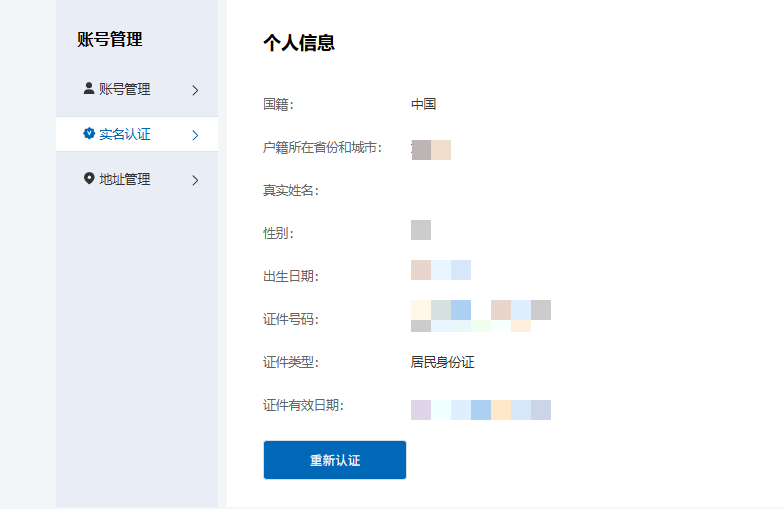Click the 户籍所在省份和城市 field label
The image size is (783, 509).
pos(322,148)
